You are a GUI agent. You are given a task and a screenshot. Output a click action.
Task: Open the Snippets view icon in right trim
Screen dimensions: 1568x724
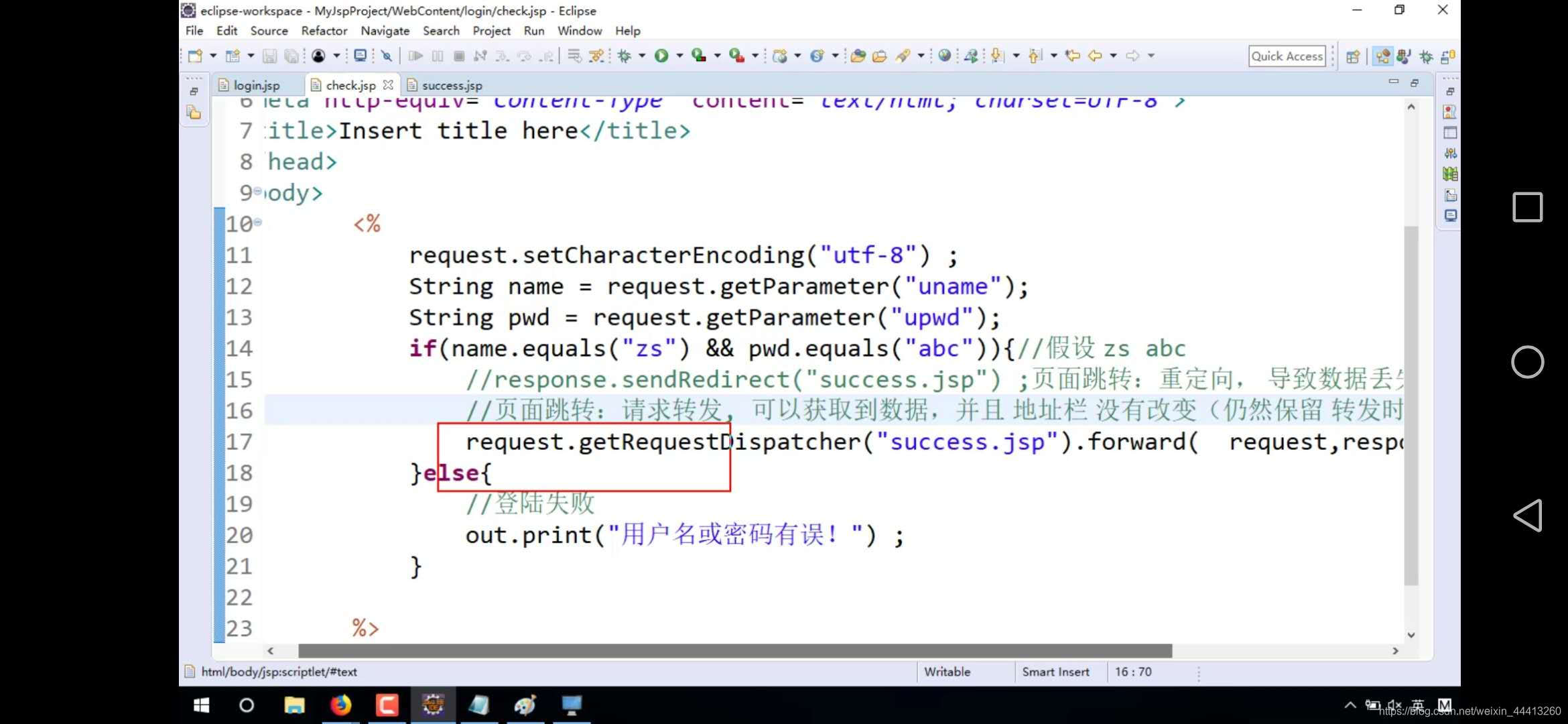coord(1451,195)
